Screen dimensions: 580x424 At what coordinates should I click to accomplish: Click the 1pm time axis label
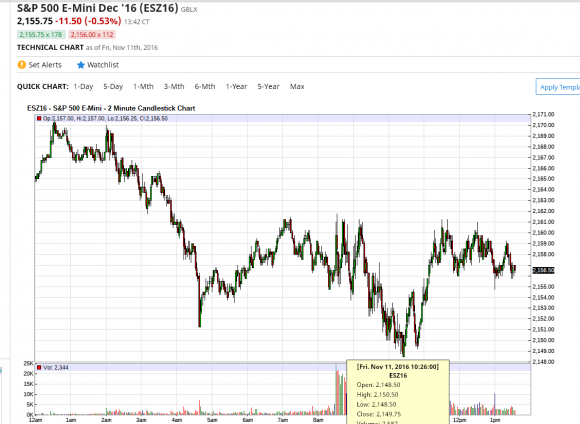coord(495,420)
